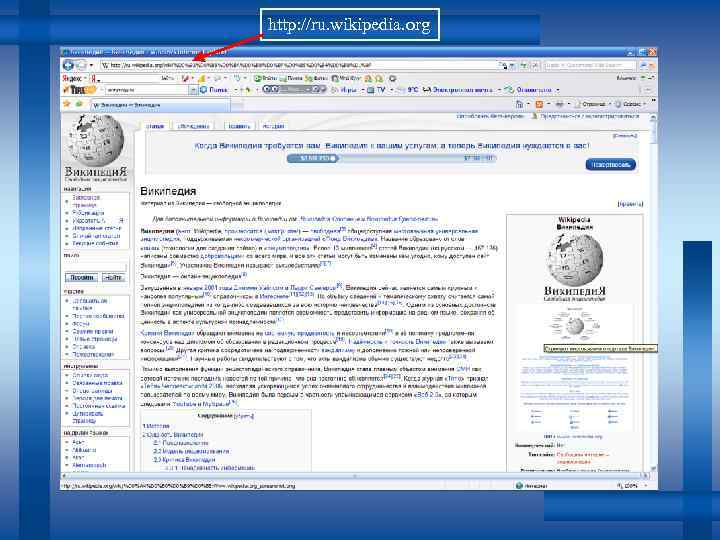The image size is (720, 540).
Task: Open Версия для печати tools link
Action: (x=97, y=398)
